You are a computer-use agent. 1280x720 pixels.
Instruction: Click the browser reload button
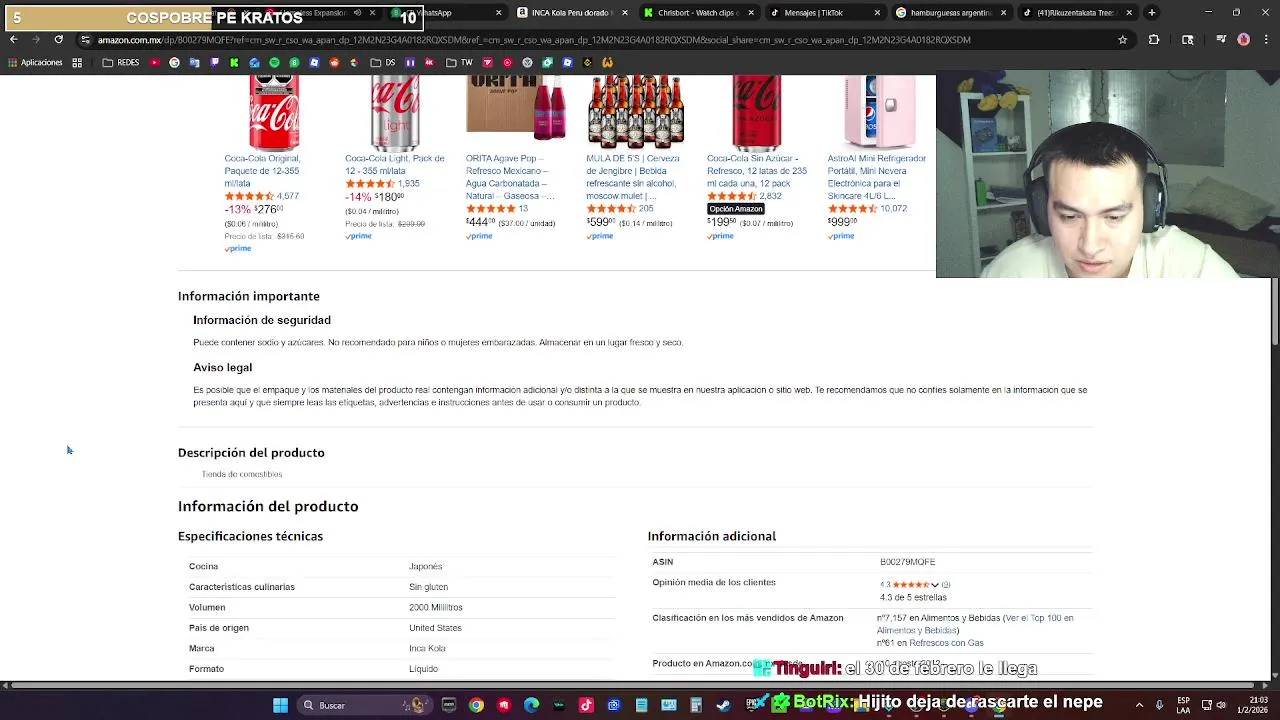58,39
